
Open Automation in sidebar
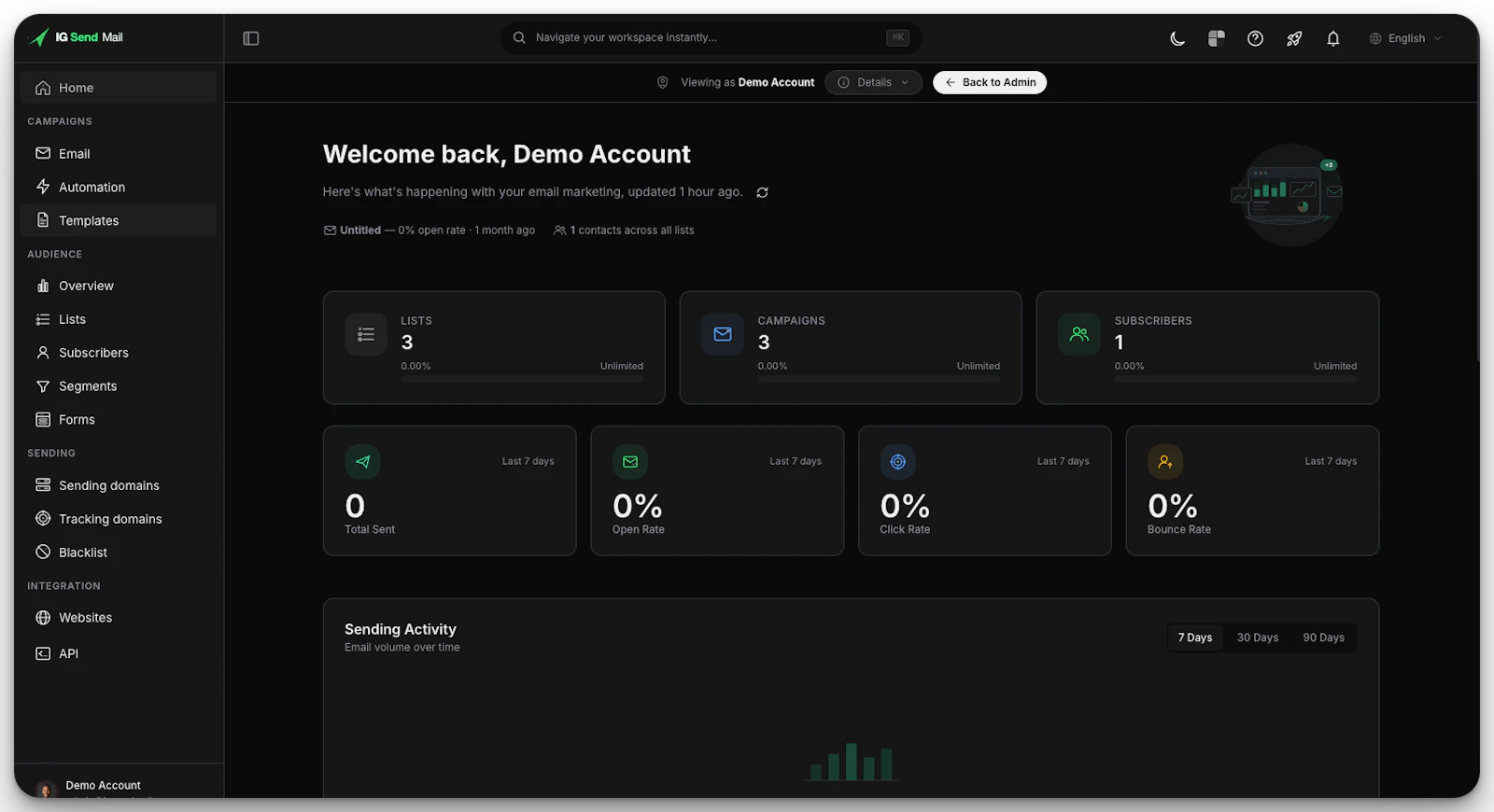point(119,187)
